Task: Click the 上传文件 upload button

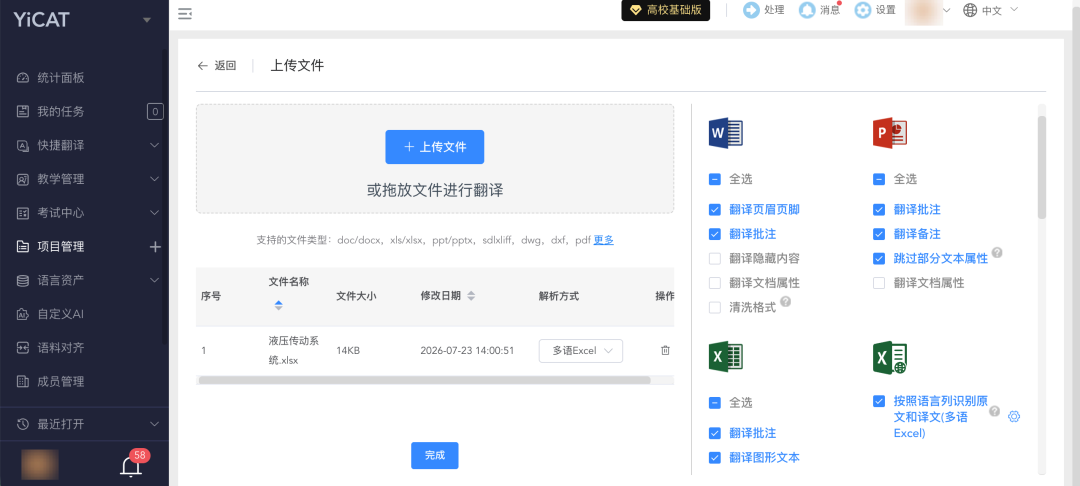Action: click(x=435, y=147)
